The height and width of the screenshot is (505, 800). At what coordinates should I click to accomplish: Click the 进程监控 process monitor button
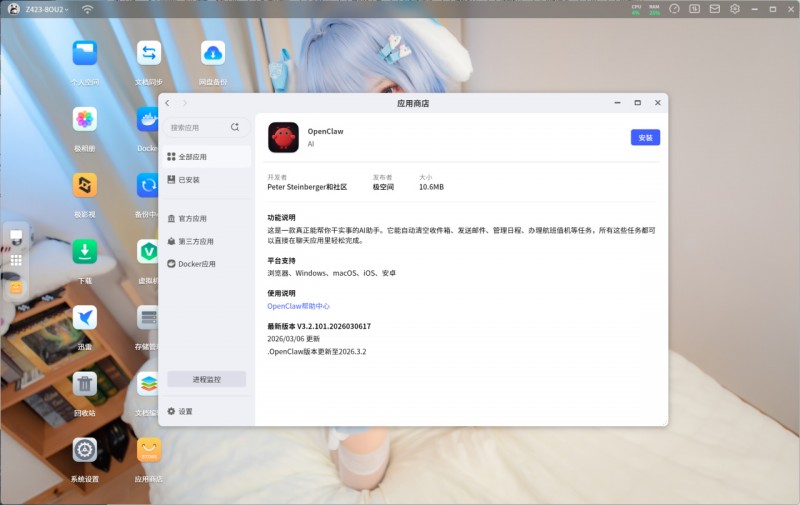point(207,379)
